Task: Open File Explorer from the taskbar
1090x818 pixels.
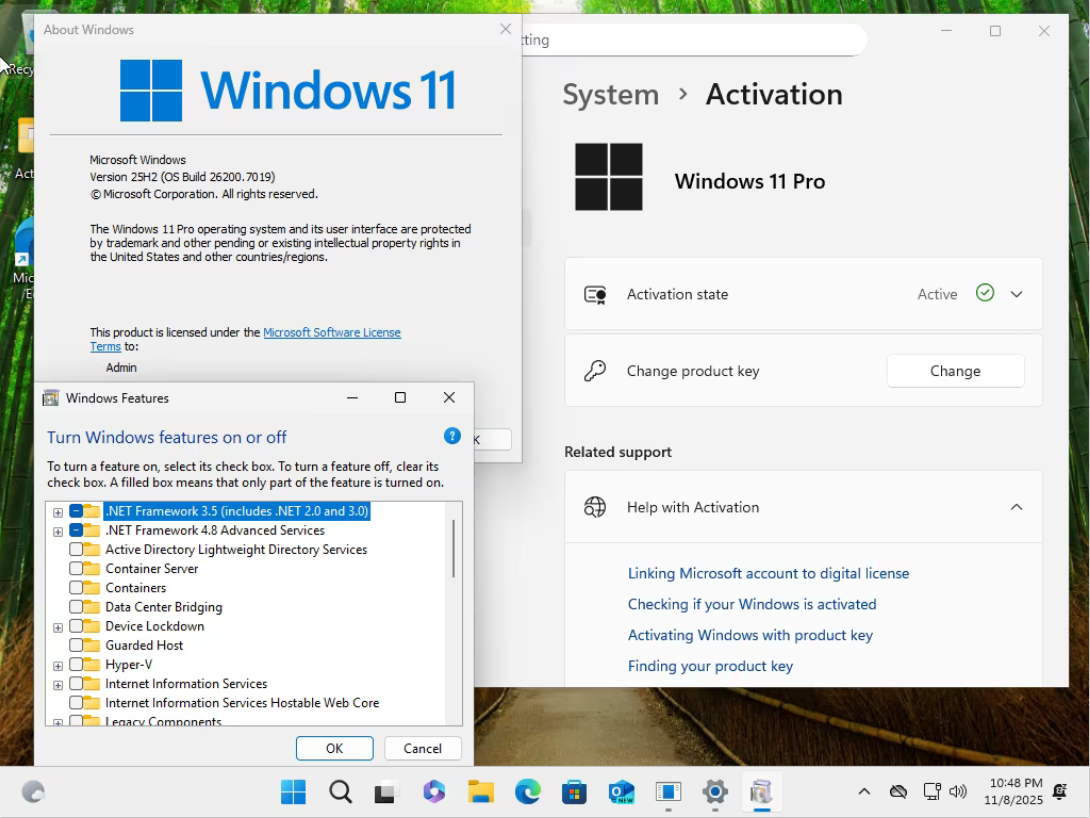Action: (x=481, y=793)
